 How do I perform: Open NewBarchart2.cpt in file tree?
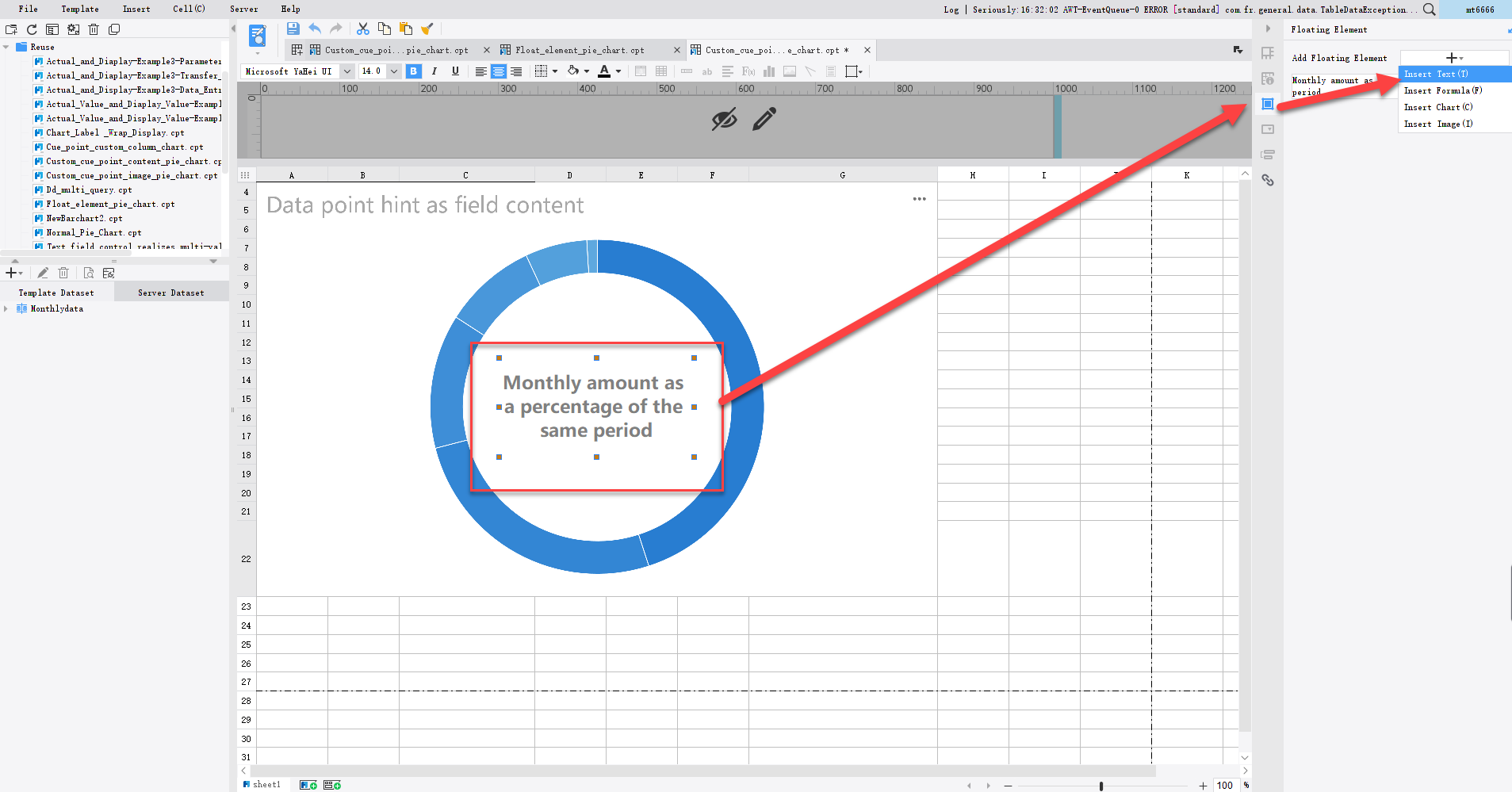click(84, 218)
